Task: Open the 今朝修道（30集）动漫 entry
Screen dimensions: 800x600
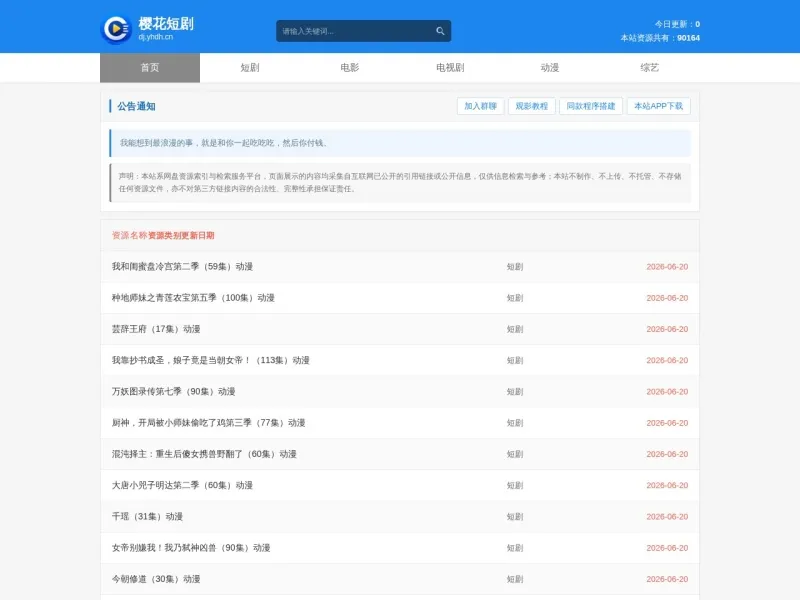Action: [156, 579]
